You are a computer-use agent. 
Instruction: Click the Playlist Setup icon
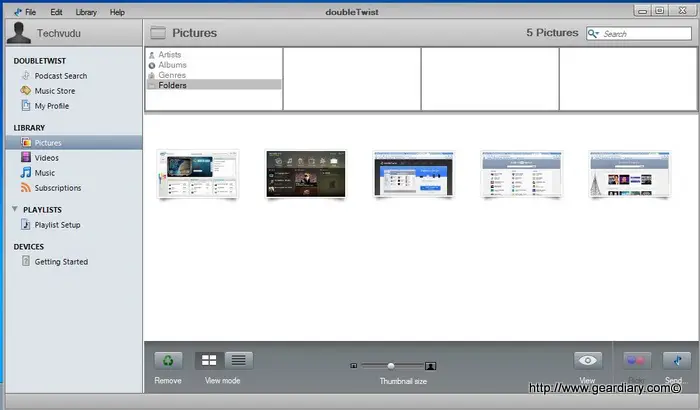[26, 224]
